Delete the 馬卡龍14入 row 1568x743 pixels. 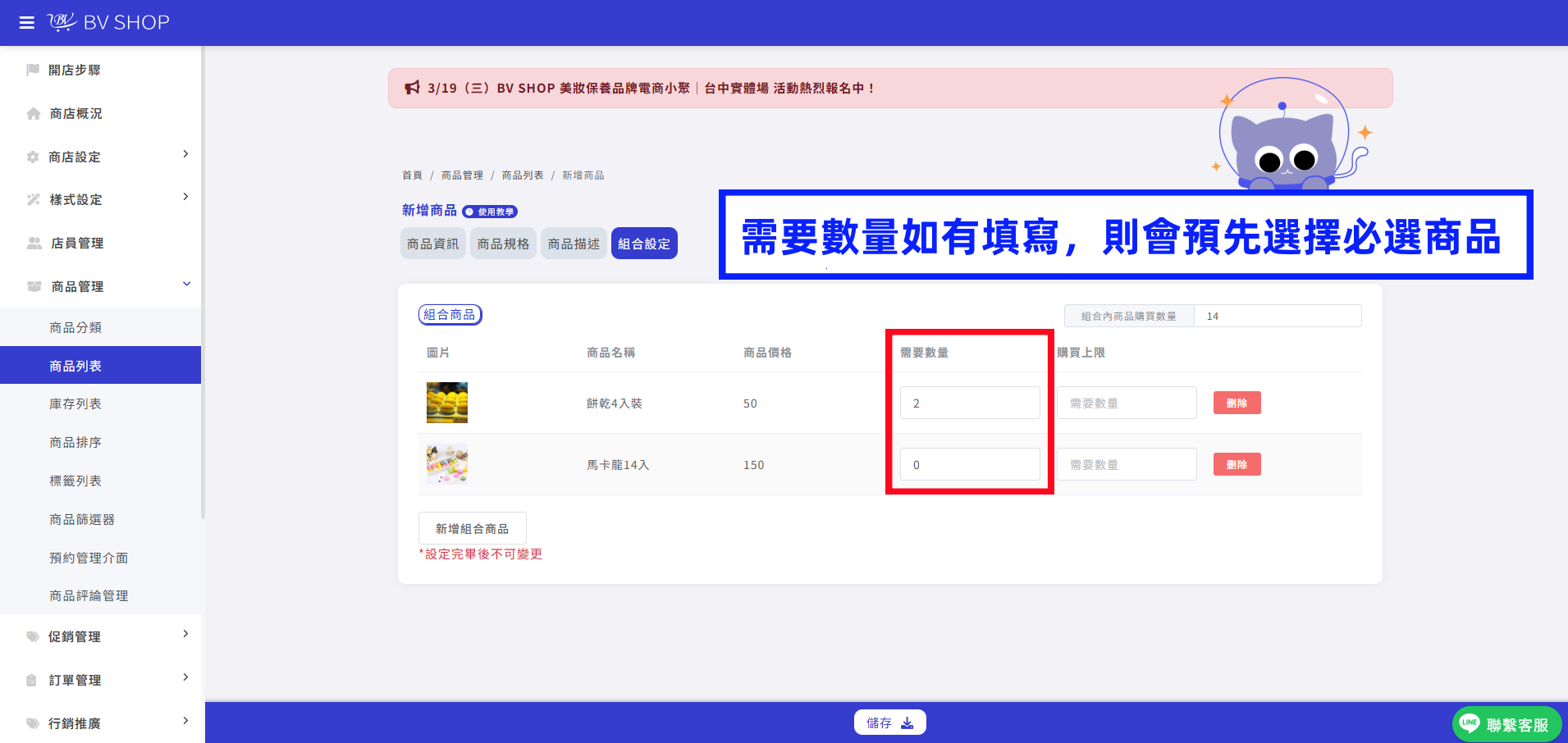pos(1237,464)
